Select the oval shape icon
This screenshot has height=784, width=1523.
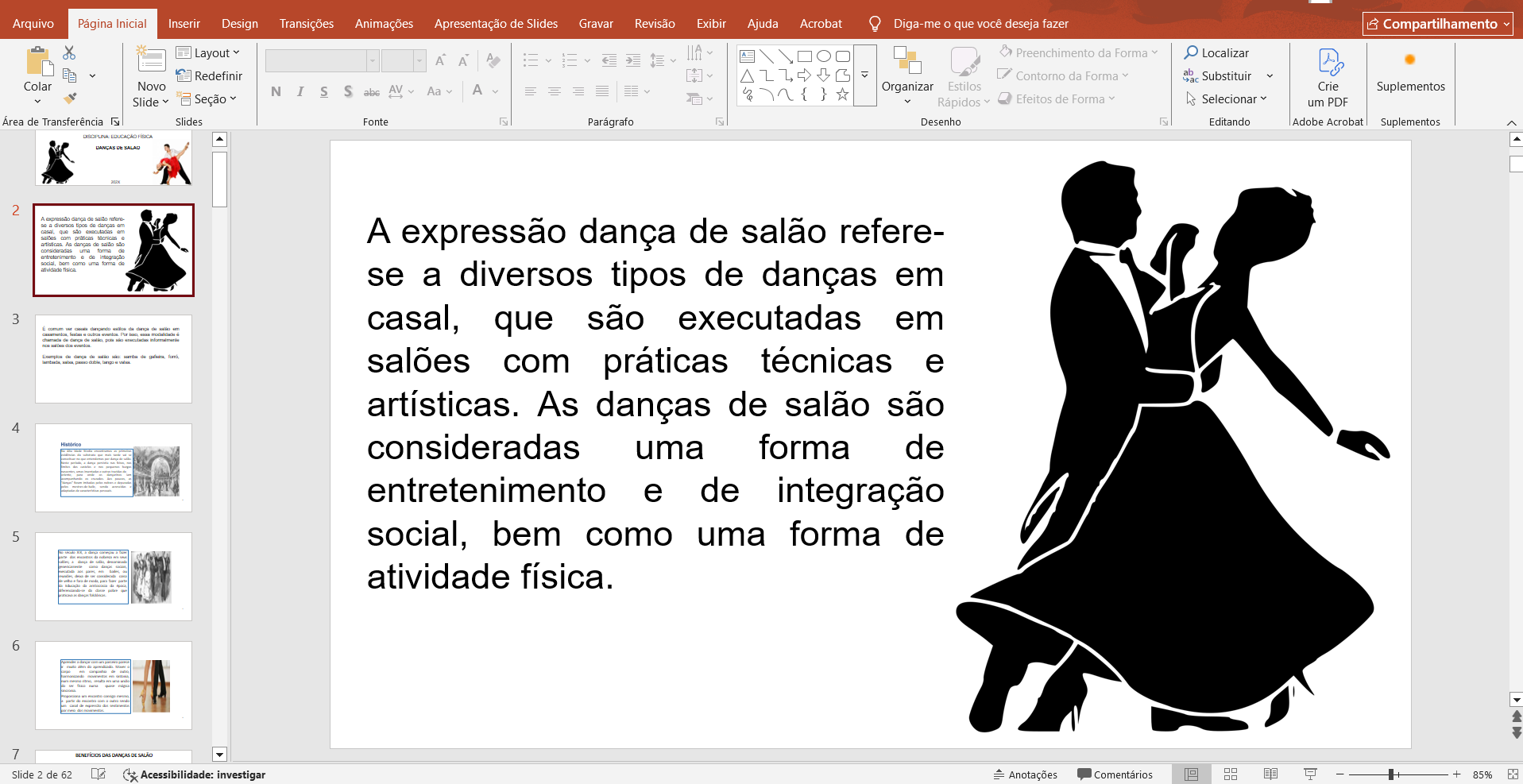pos(824,56)
